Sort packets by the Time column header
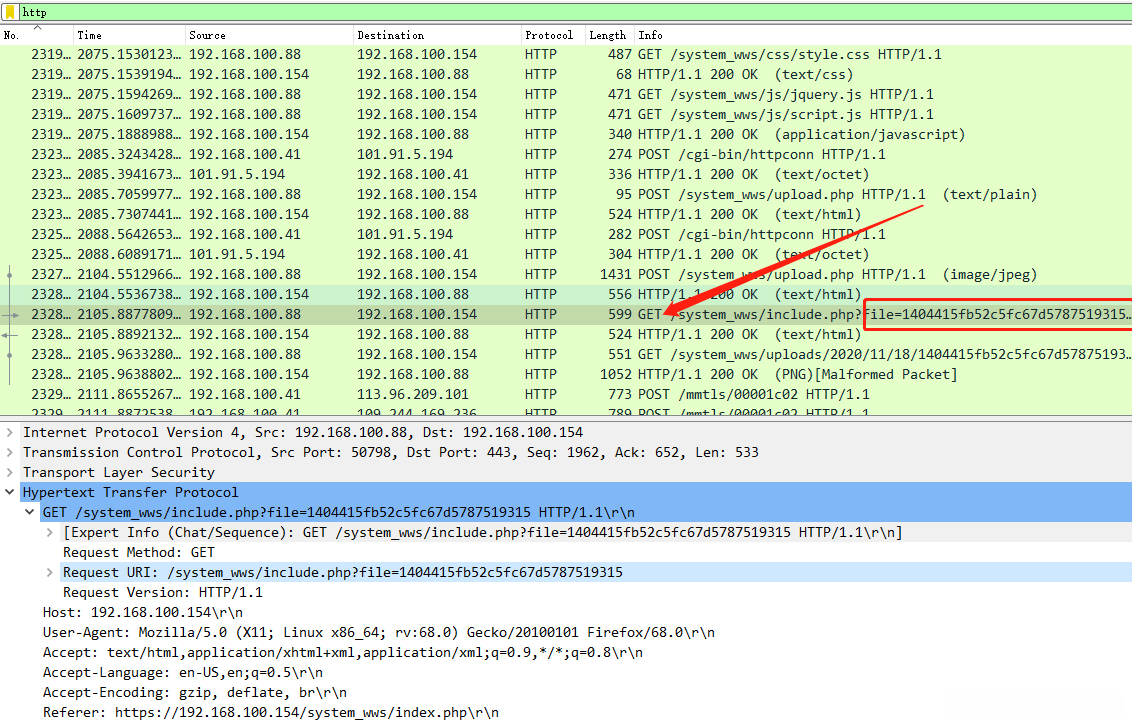The height and width of the screenshot is (725, 1132). [x=129, y=35]
